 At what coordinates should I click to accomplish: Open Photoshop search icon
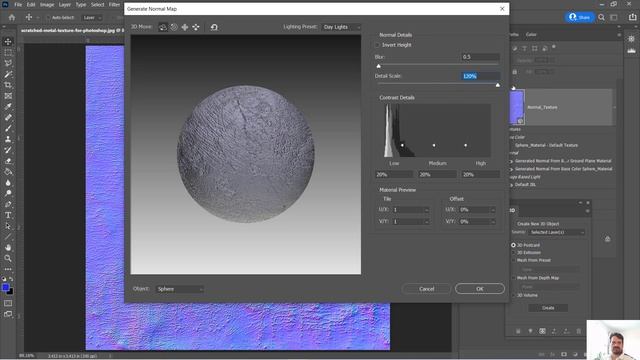click(601, 17)
